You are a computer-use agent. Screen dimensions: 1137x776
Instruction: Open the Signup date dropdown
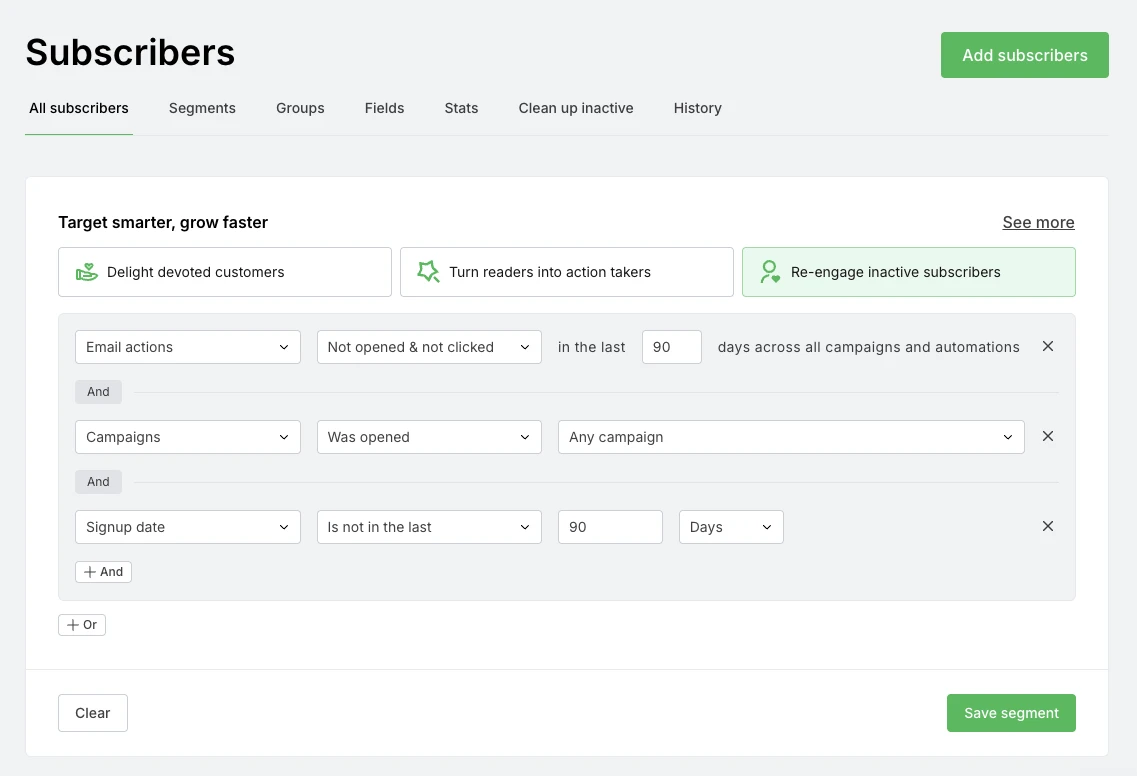188,527
